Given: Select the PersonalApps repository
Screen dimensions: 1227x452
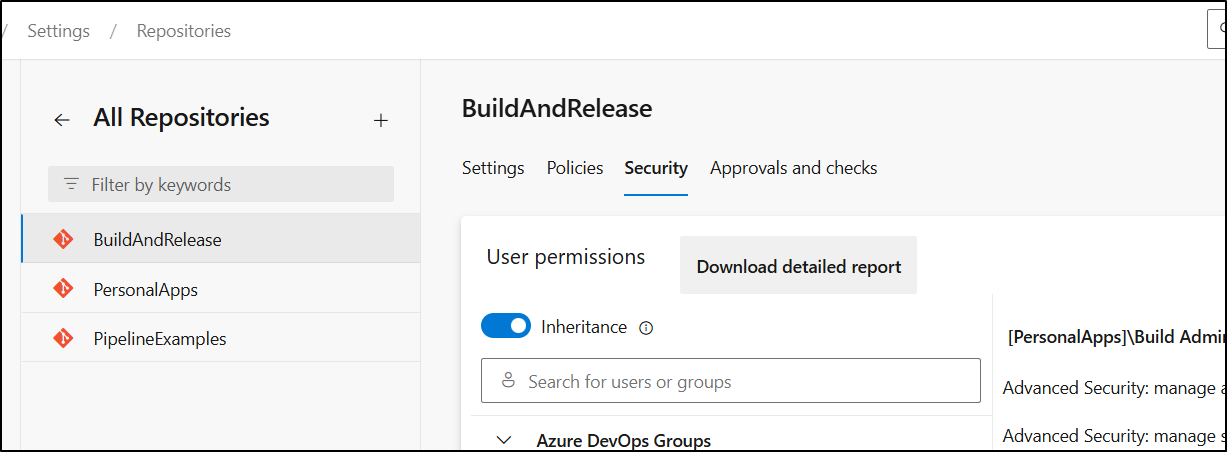Looking at the screenshot, I should 221,289.
